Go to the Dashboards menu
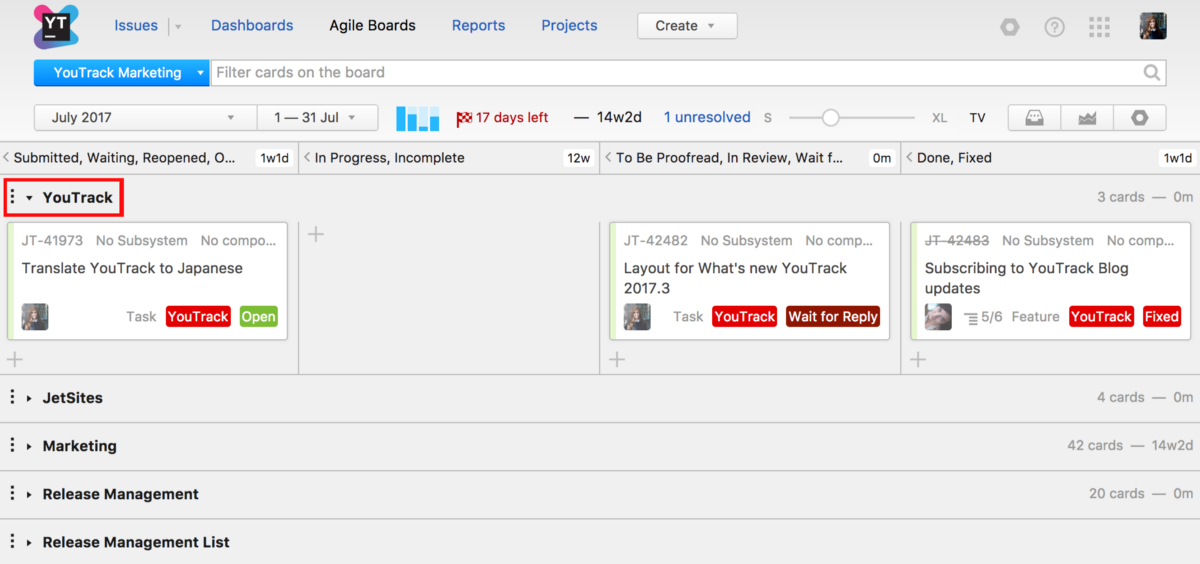Screen dimensions: 1200x564 point(252,26)
